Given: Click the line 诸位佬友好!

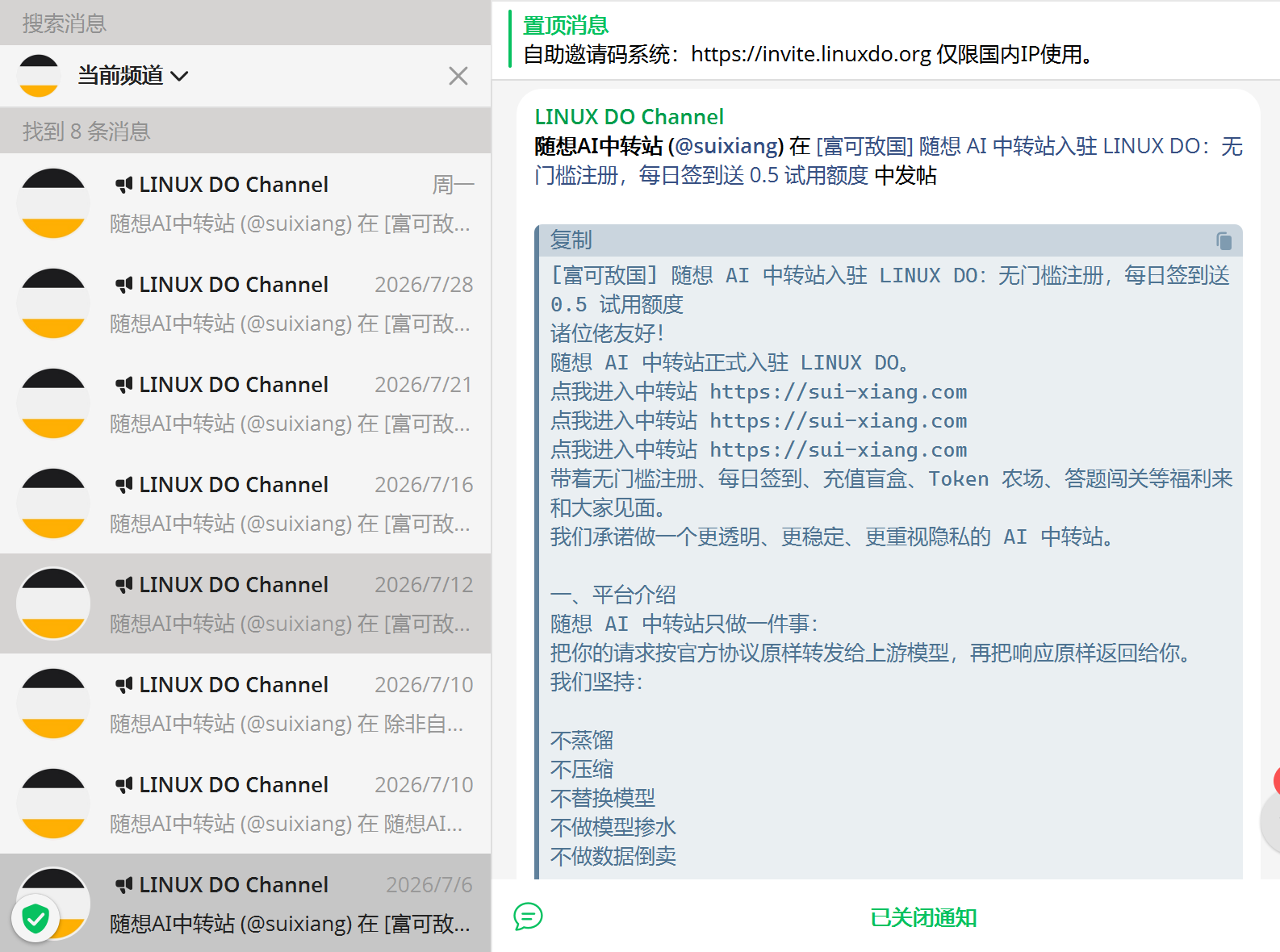Looking at the screenshot, I should click(x=608, y=334).
